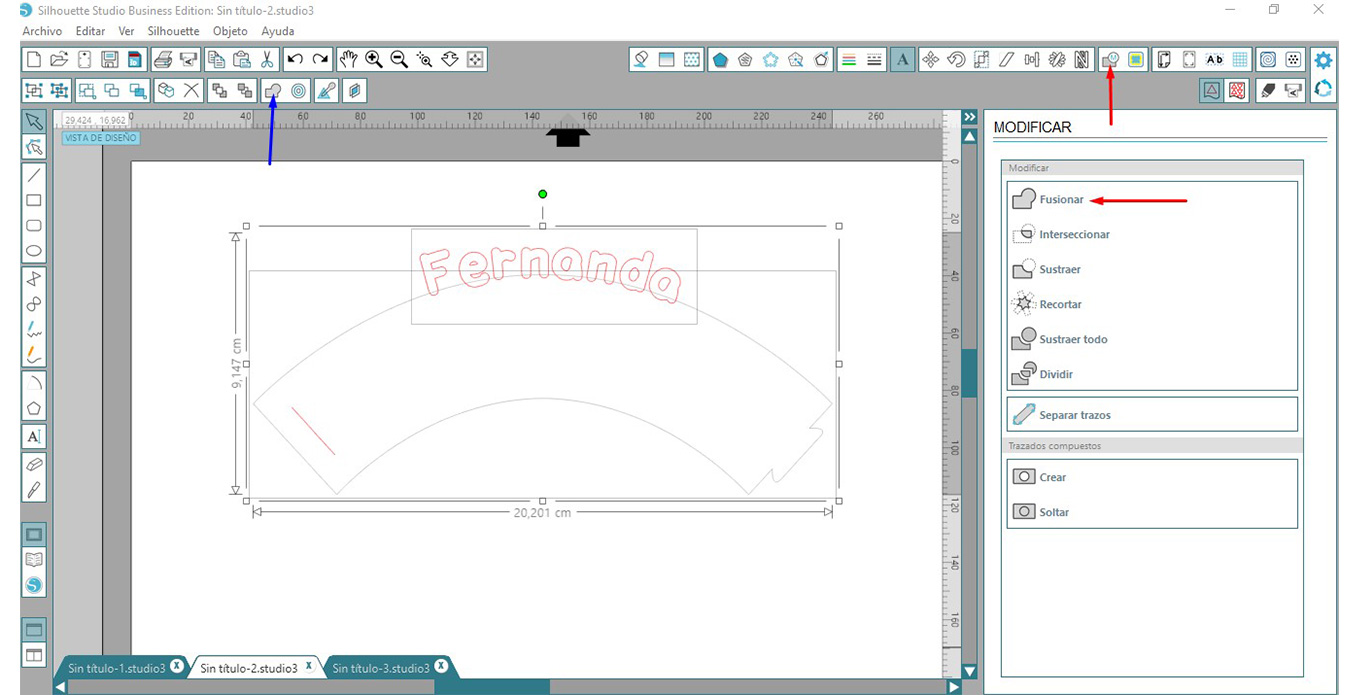The image size is (1362, 695).
Task: Cut with the scissors icon
Action: (267, 59)
